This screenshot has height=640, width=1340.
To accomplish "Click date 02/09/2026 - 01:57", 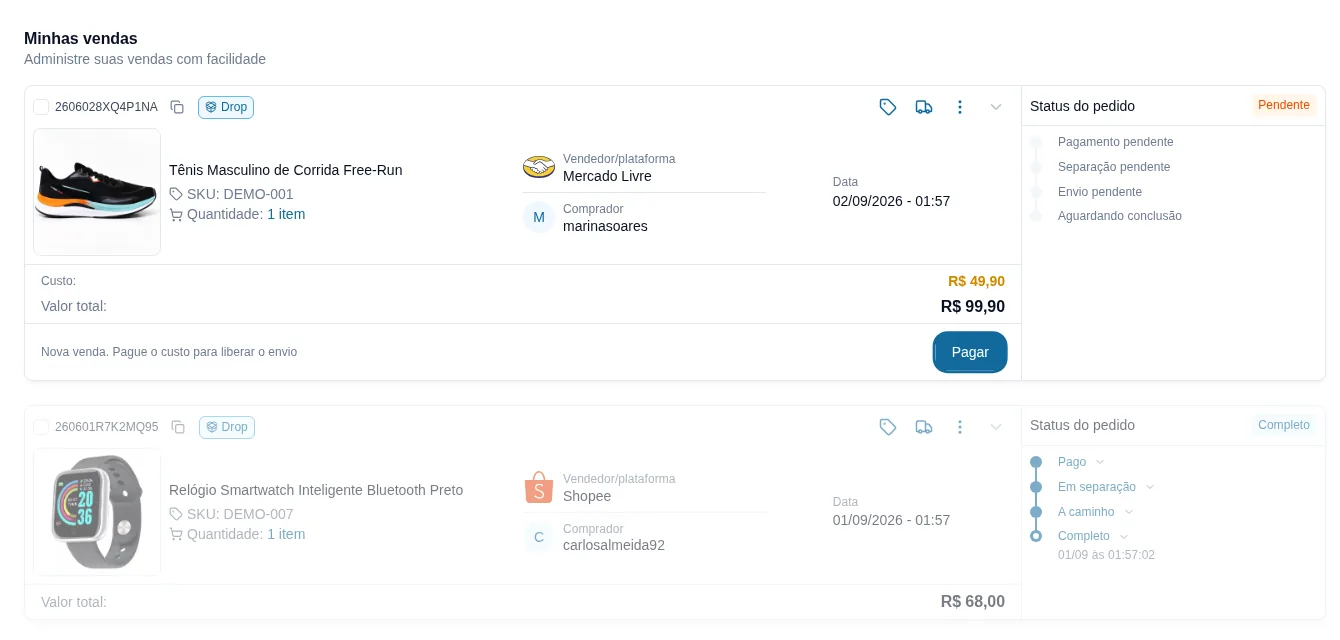I will tap(891, 201).
